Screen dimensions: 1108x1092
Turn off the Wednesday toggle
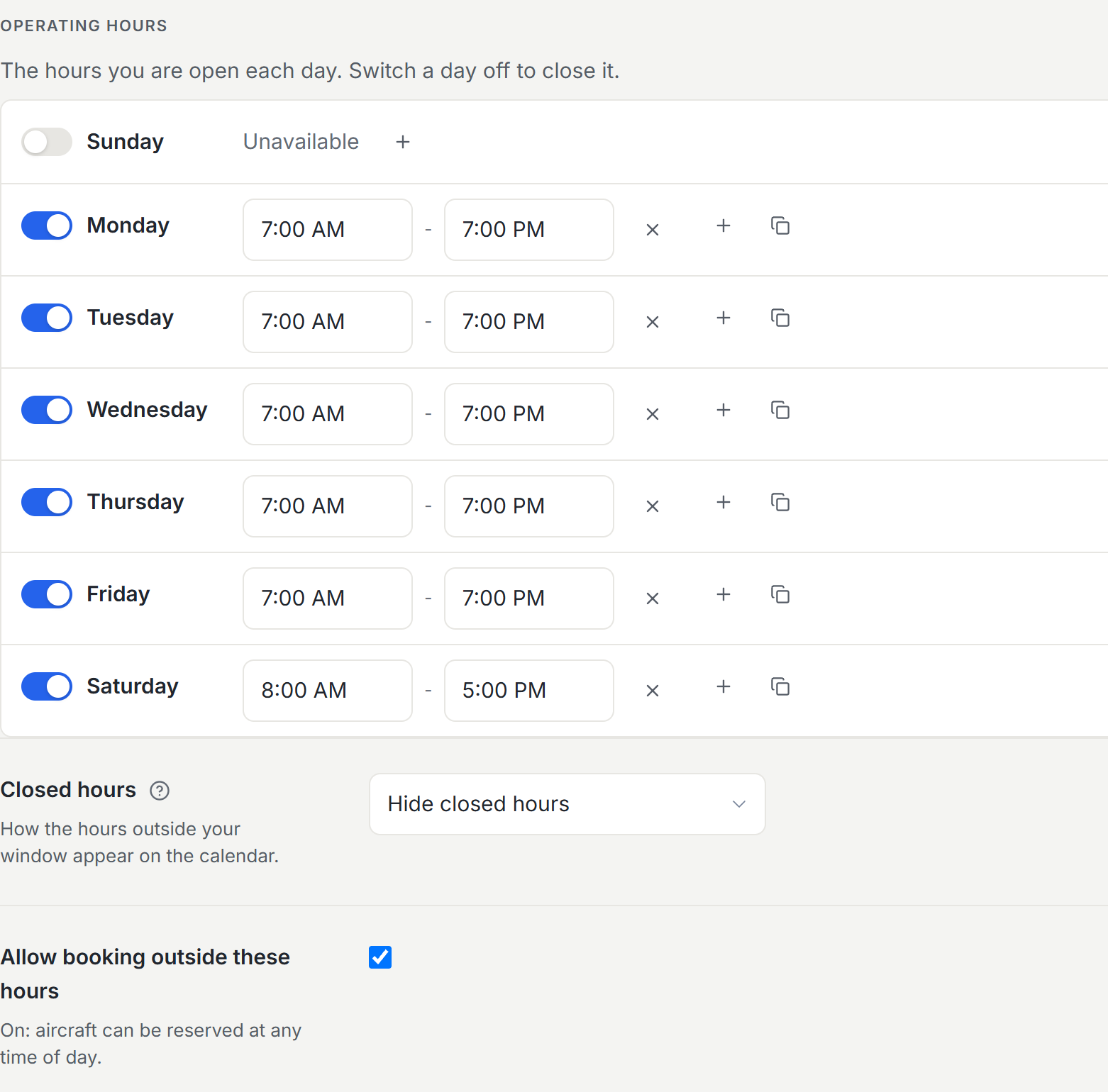[47, 410]
